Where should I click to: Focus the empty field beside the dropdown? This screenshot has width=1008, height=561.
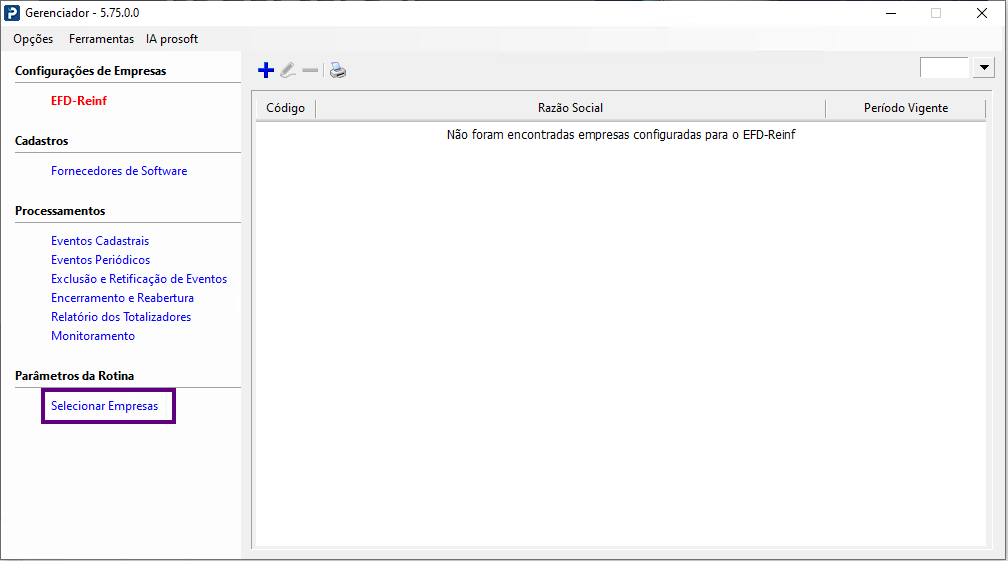944,67
